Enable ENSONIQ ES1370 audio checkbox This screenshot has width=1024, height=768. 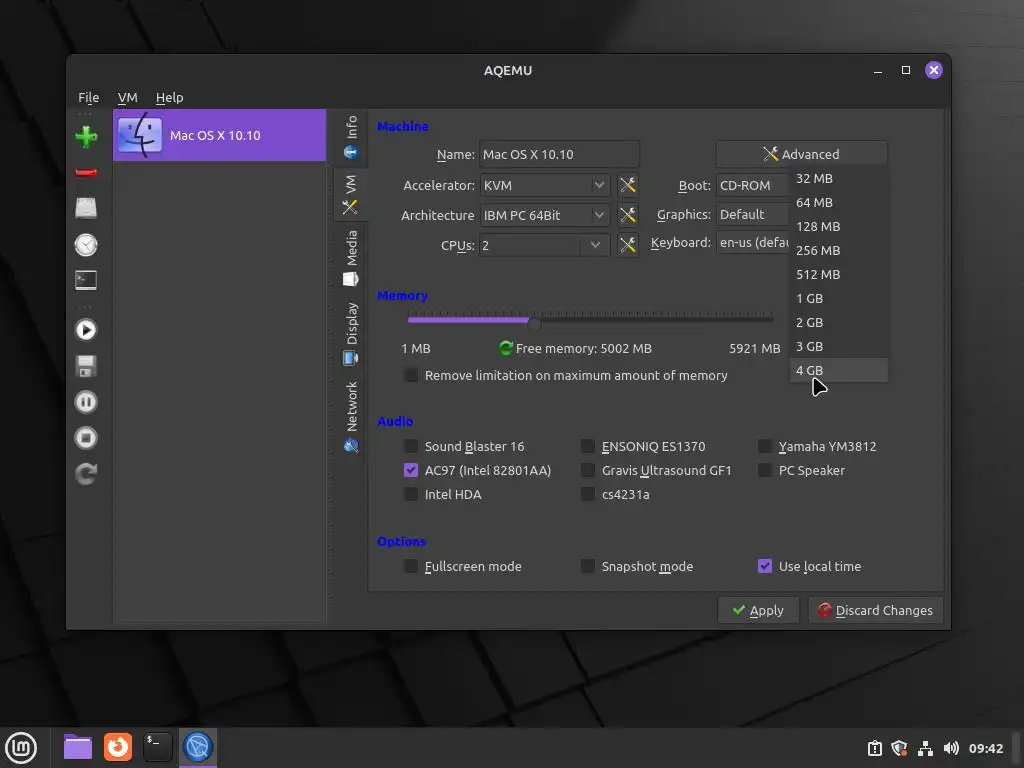pyautogui.click(x=588, y=446)
